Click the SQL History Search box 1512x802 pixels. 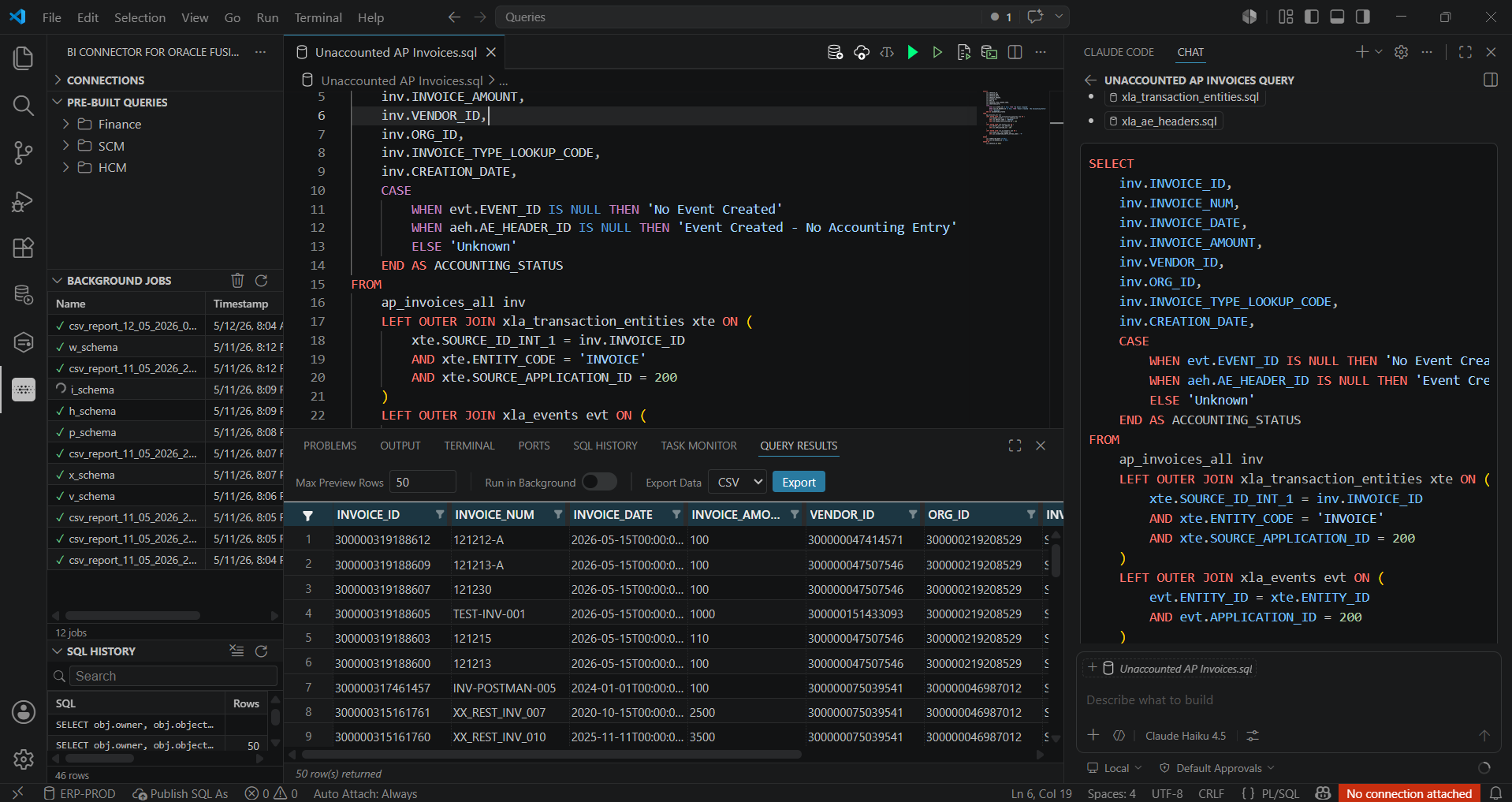click(x=173, y=676)
